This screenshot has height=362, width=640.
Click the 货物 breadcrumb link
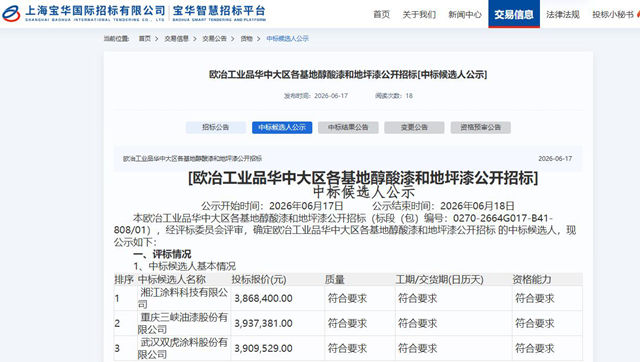(247, 38)
